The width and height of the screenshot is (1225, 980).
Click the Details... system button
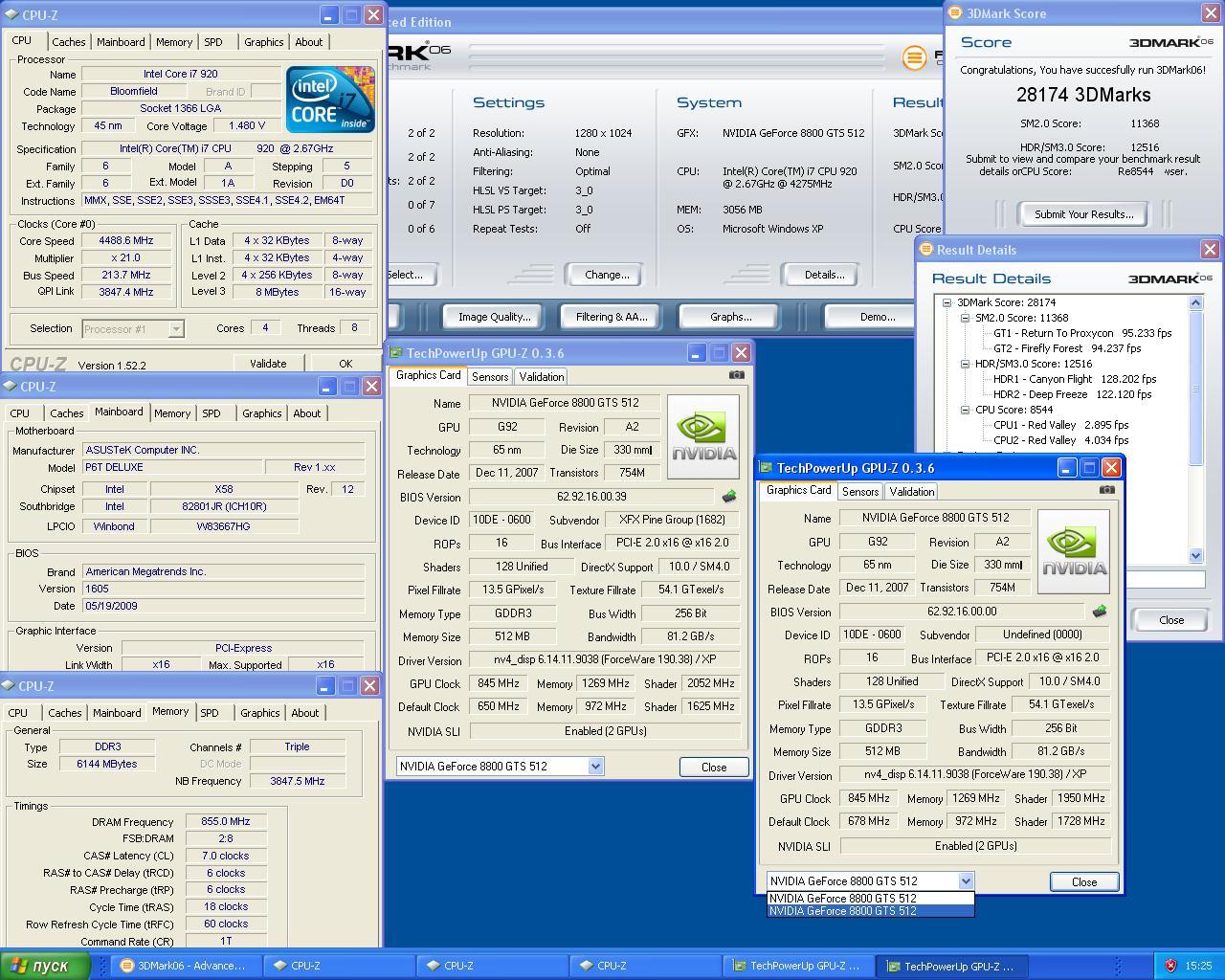[x=824, y=275]
